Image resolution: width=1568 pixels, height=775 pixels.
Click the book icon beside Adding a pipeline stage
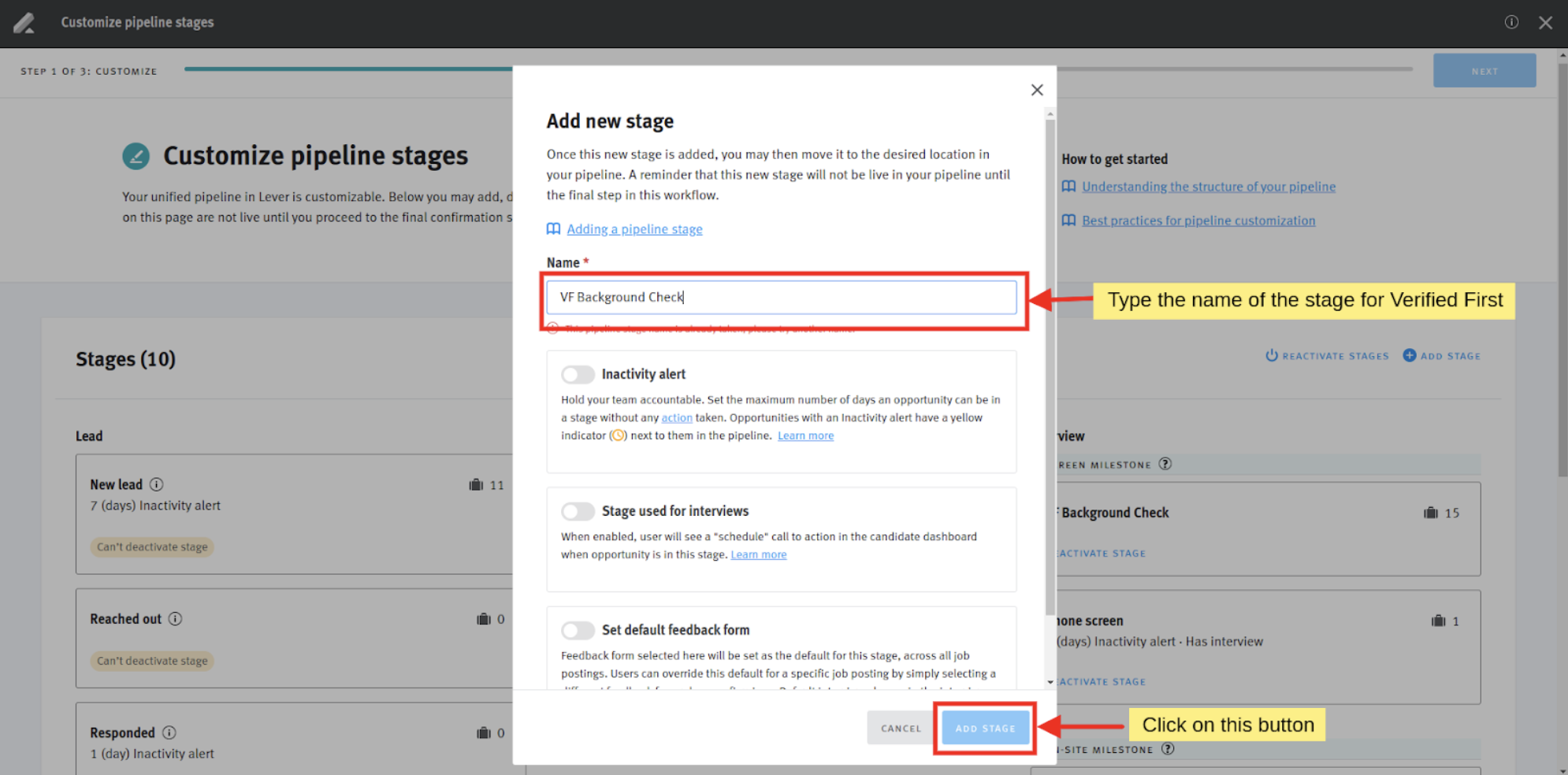click(553, 228)
